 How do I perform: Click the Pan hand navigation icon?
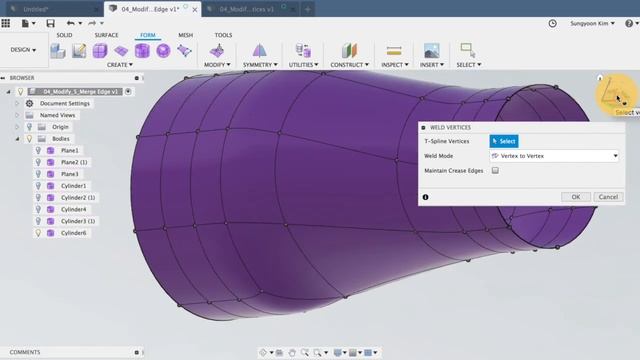[x=292, y=352]
